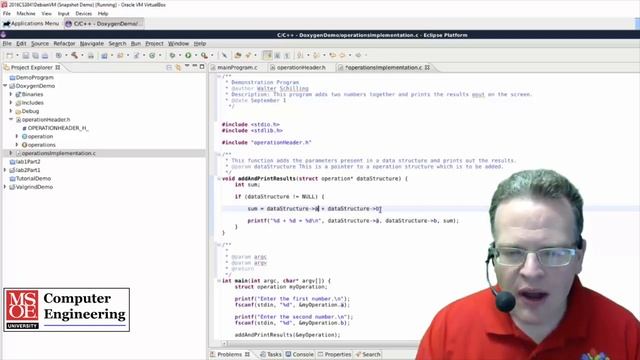
Task: Open the Properties tab at bottom
Action: click(334, 354)
